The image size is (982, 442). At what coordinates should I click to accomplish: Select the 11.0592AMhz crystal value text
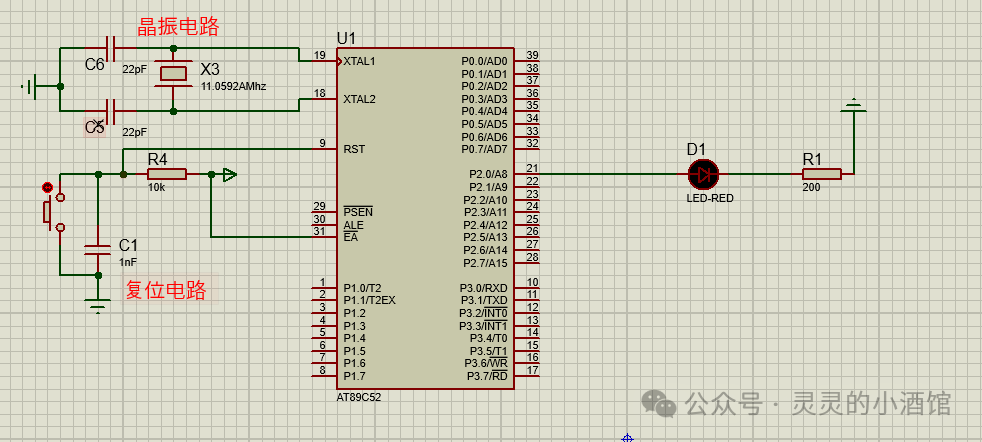click(x=233, y=86)
